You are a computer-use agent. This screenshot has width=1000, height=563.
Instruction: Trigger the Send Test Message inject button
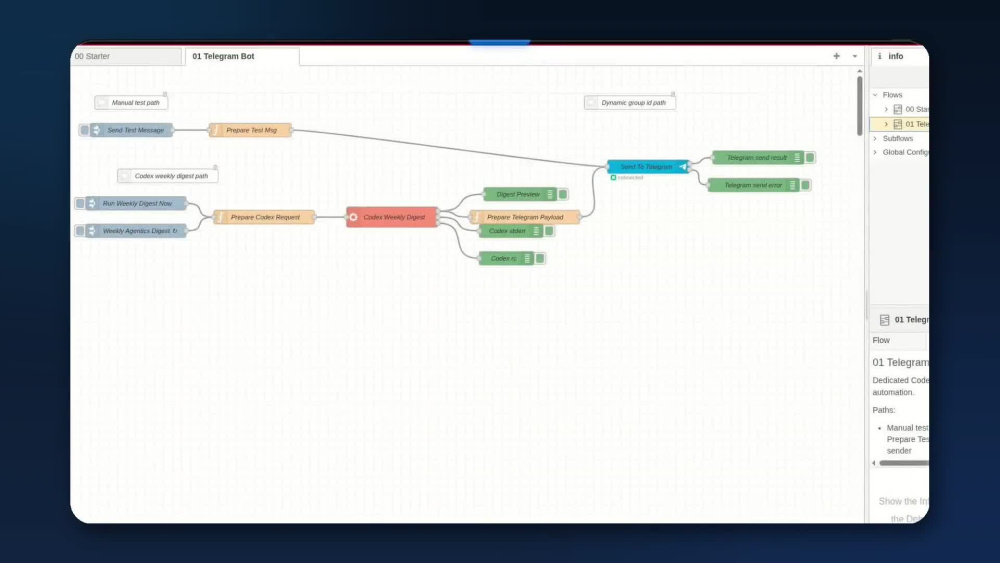(x=84, y=130)
